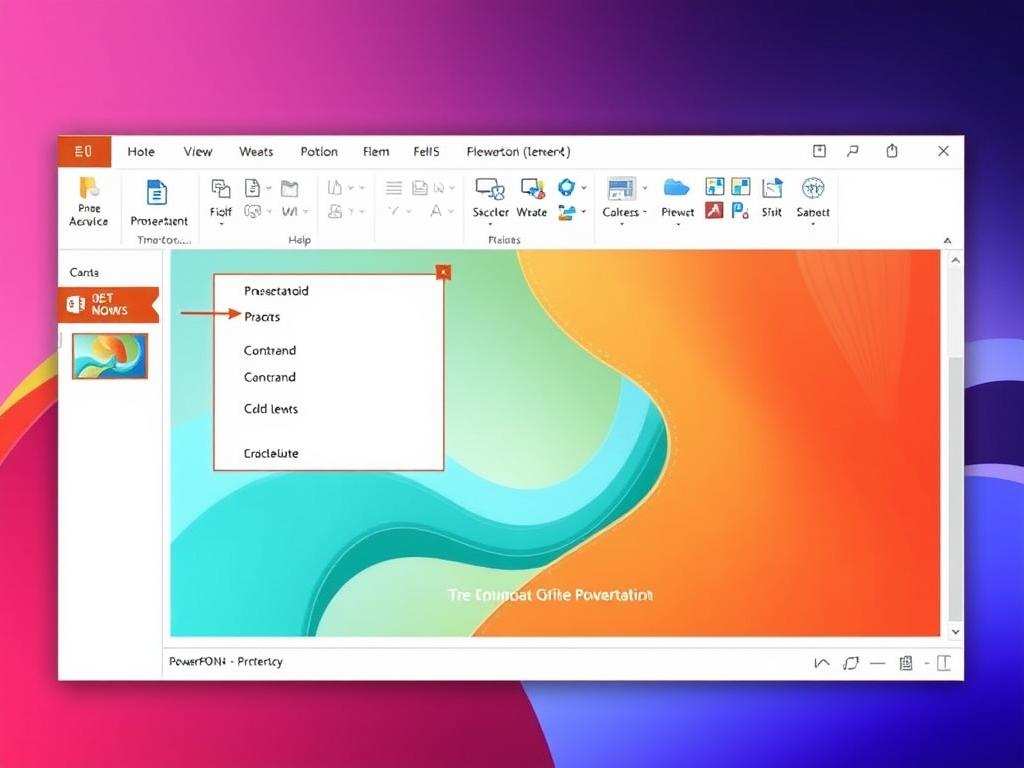Click the share icon in title bar

click(891, 152)
